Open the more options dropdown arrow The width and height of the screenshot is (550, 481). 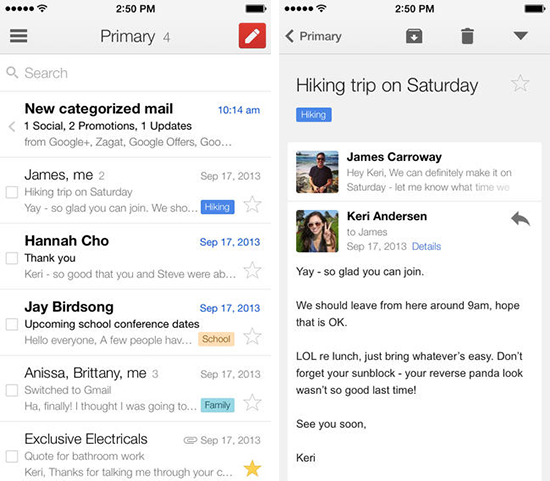tap(521, 35)
